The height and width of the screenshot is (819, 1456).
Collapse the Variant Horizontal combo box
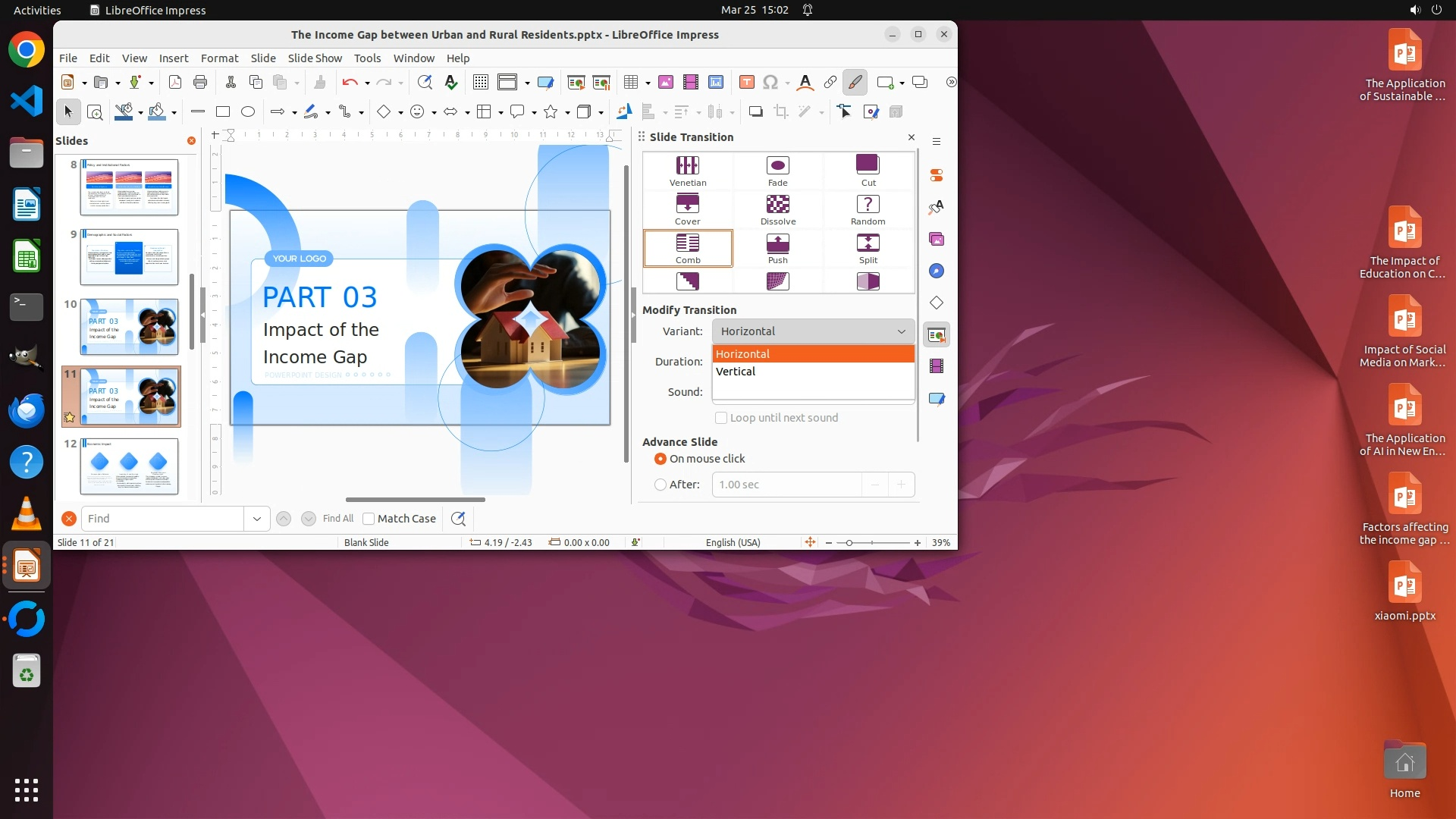901,331
